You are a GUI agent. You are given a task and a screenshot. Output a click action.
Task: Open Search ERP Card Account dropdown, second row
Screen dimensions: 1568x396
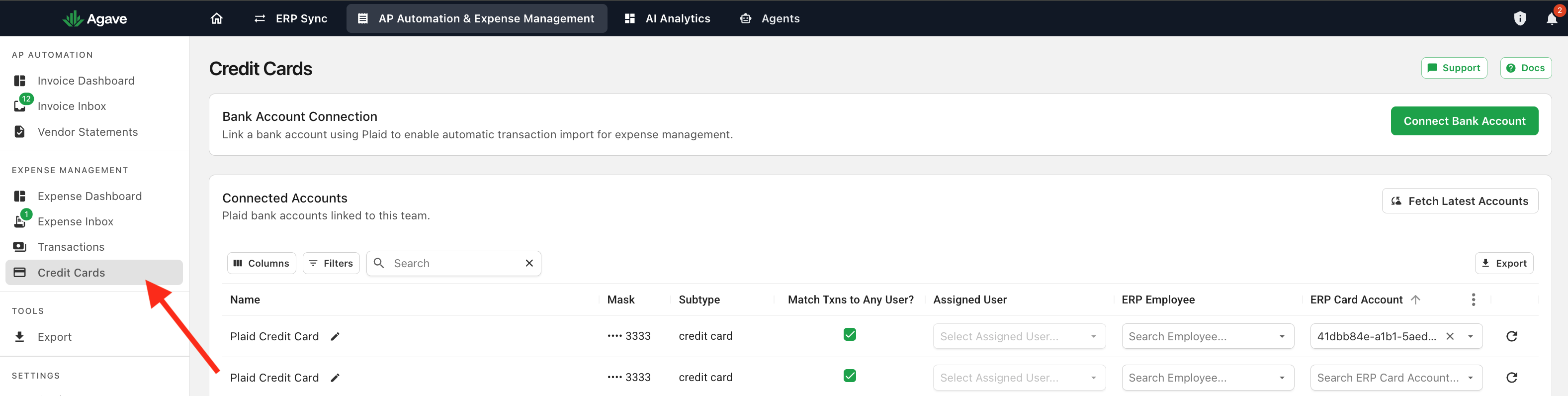[1396, 378]
